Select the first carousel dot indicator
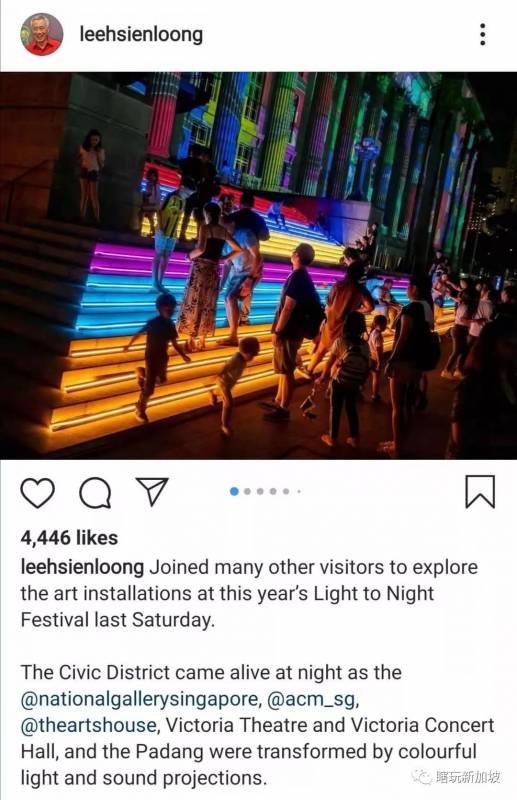 pos(234,491)
